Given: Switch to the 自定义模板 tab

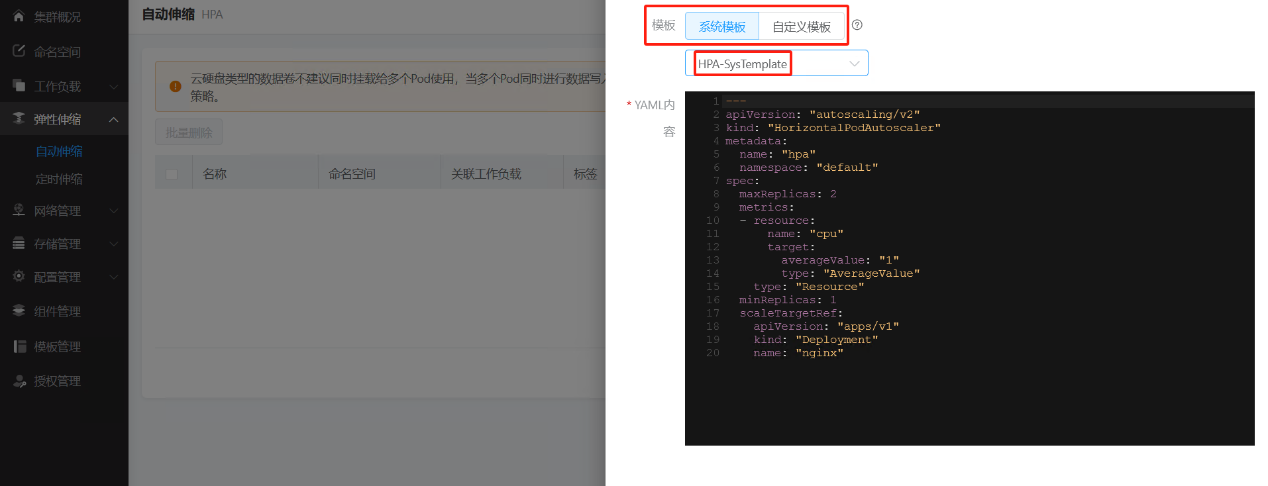Looking at the screenshot, I should point(801,26).
